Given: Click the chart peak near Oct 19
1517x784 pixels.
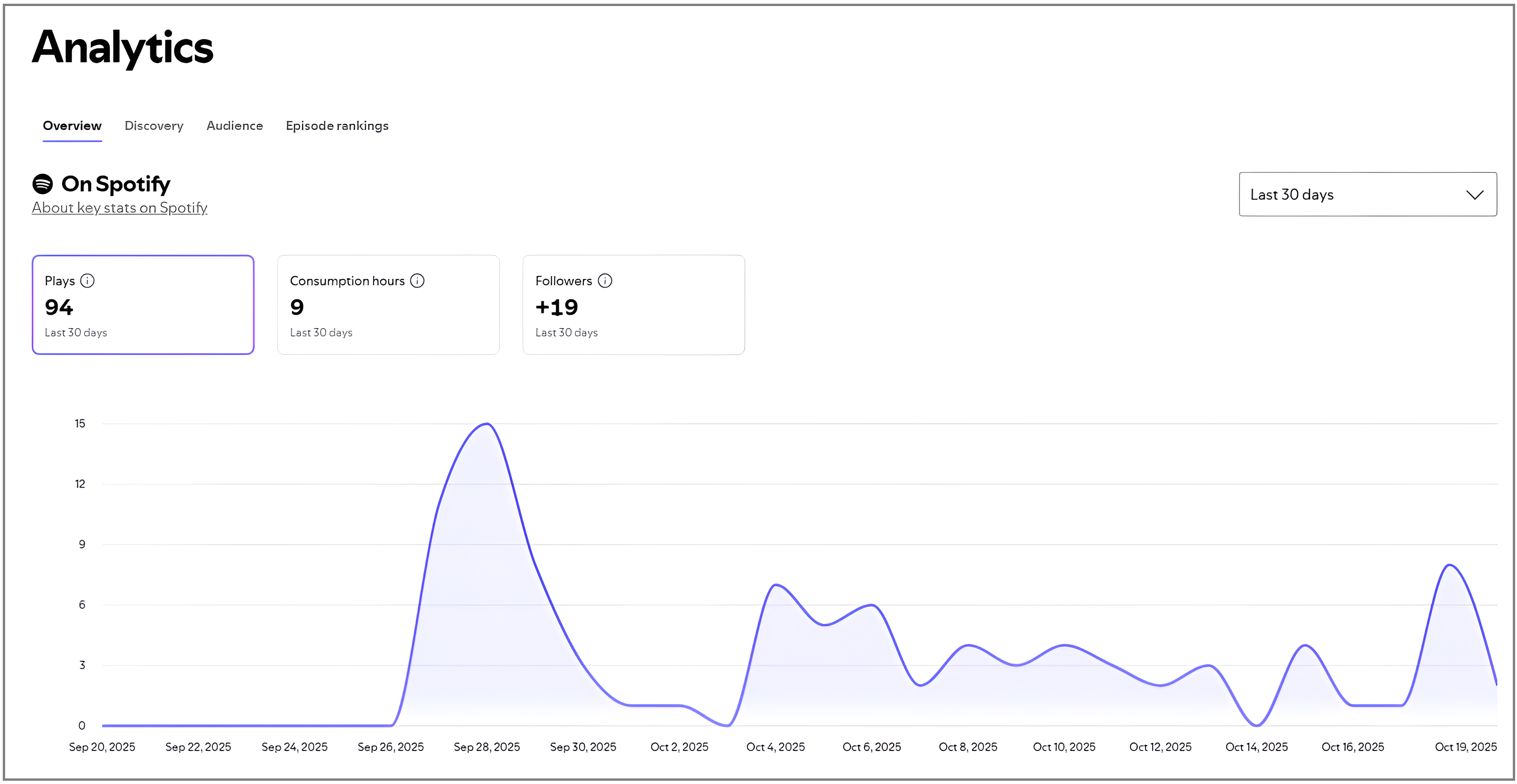Looking at the screenshot, I should [x=1449, y=566].
